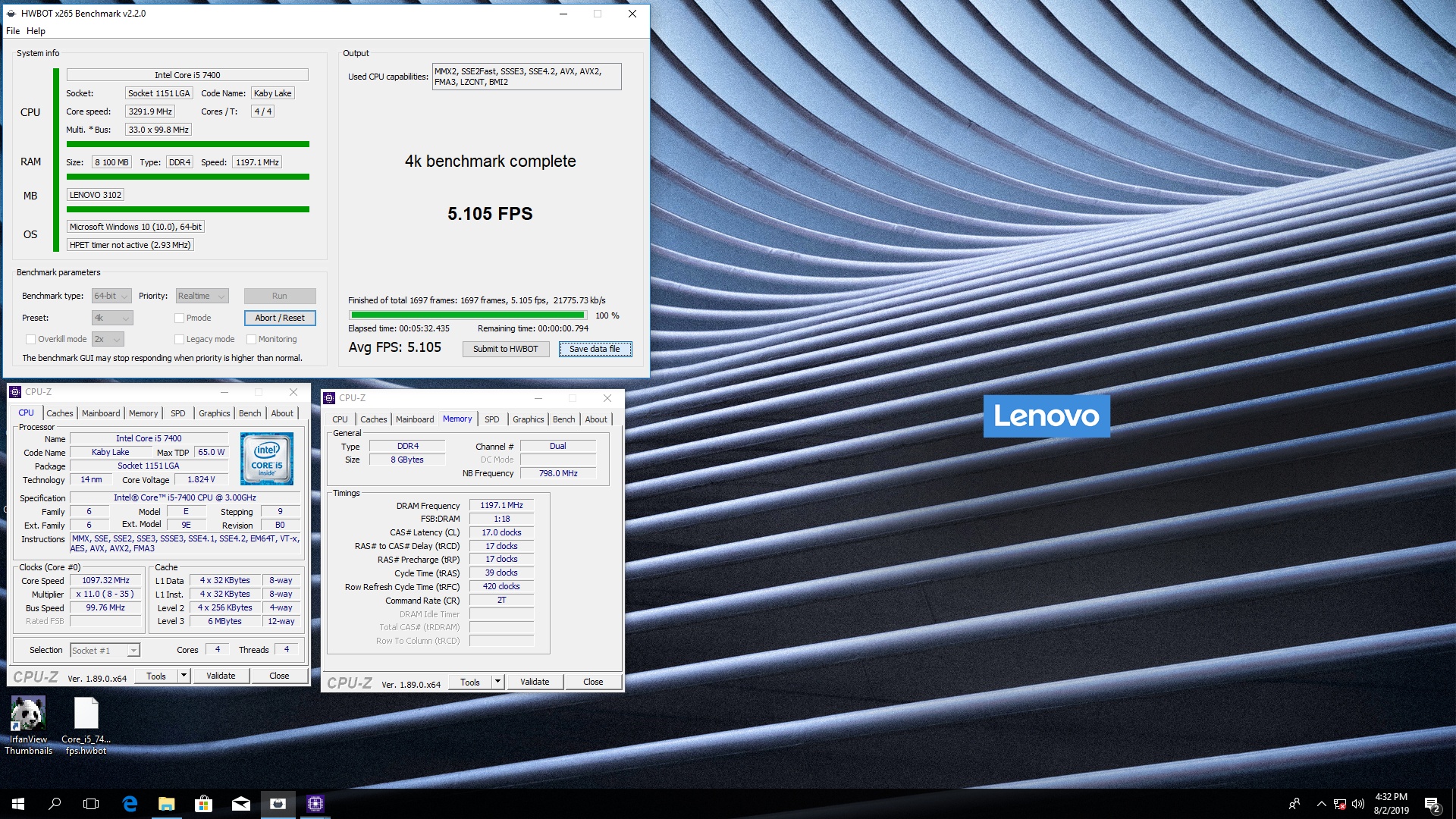Toggle Pmode checkbox

[x=179, y=318]
